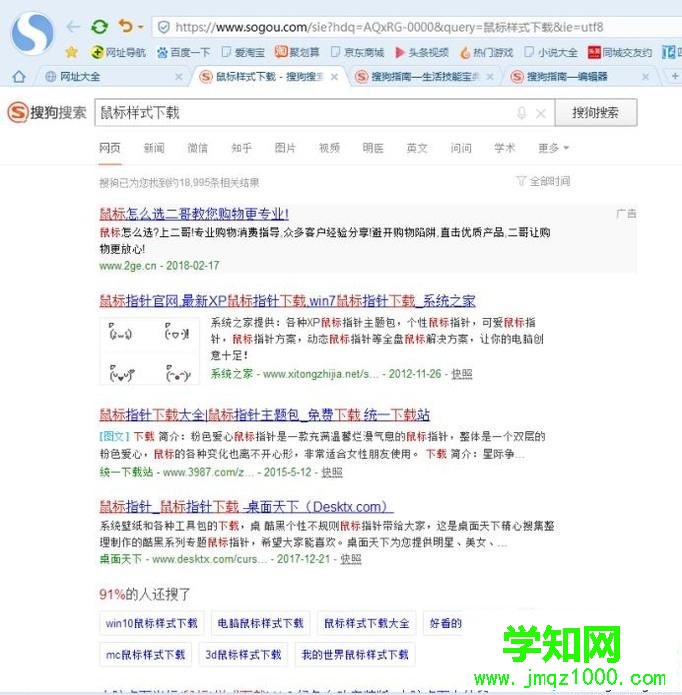Click the 搜狗搜索 logo
This screenshot has width=682, height=695.
(47, 112)
